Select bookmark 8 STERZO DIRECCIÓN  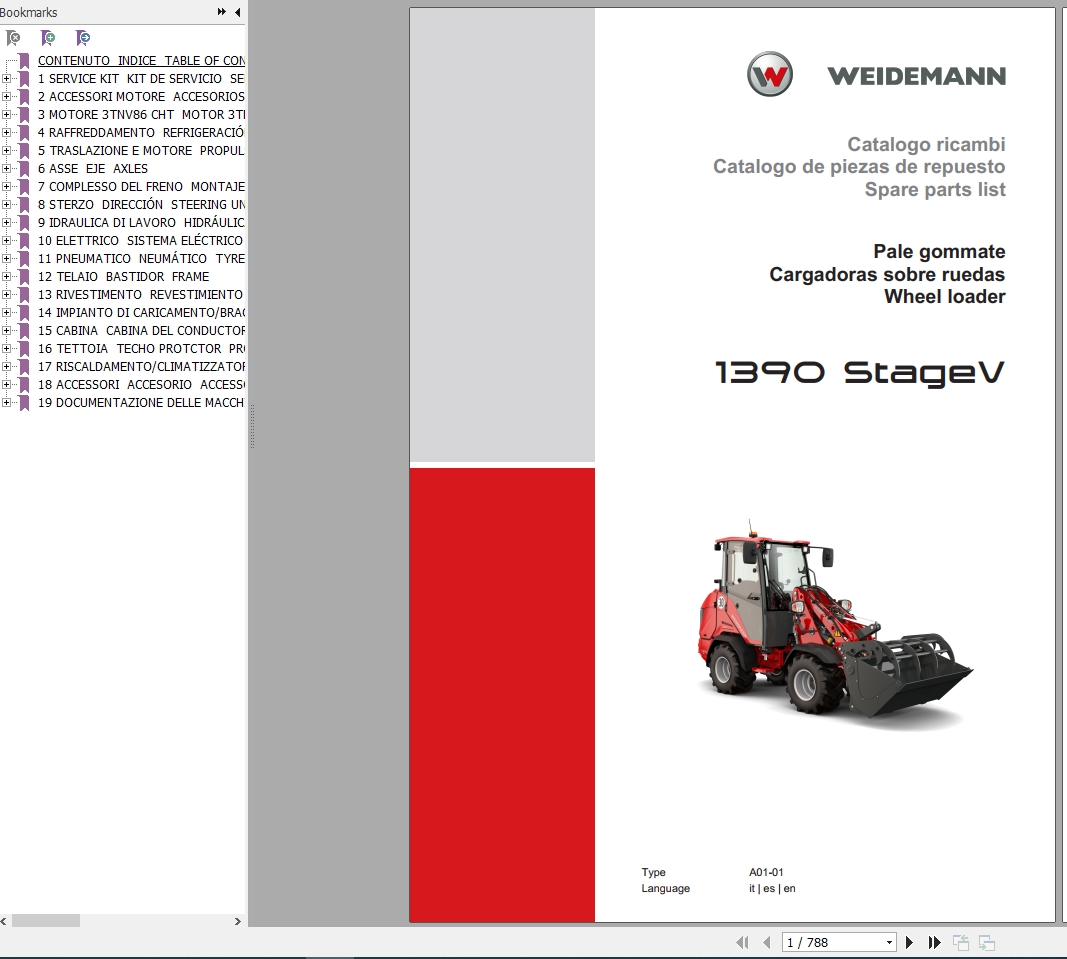coord(141,204)
